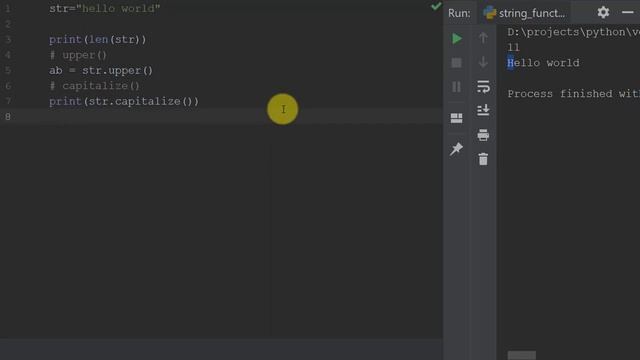The height and width of the screenshot is (360, 640).
Task: Pin the Run tab
Action: [456, 149]
